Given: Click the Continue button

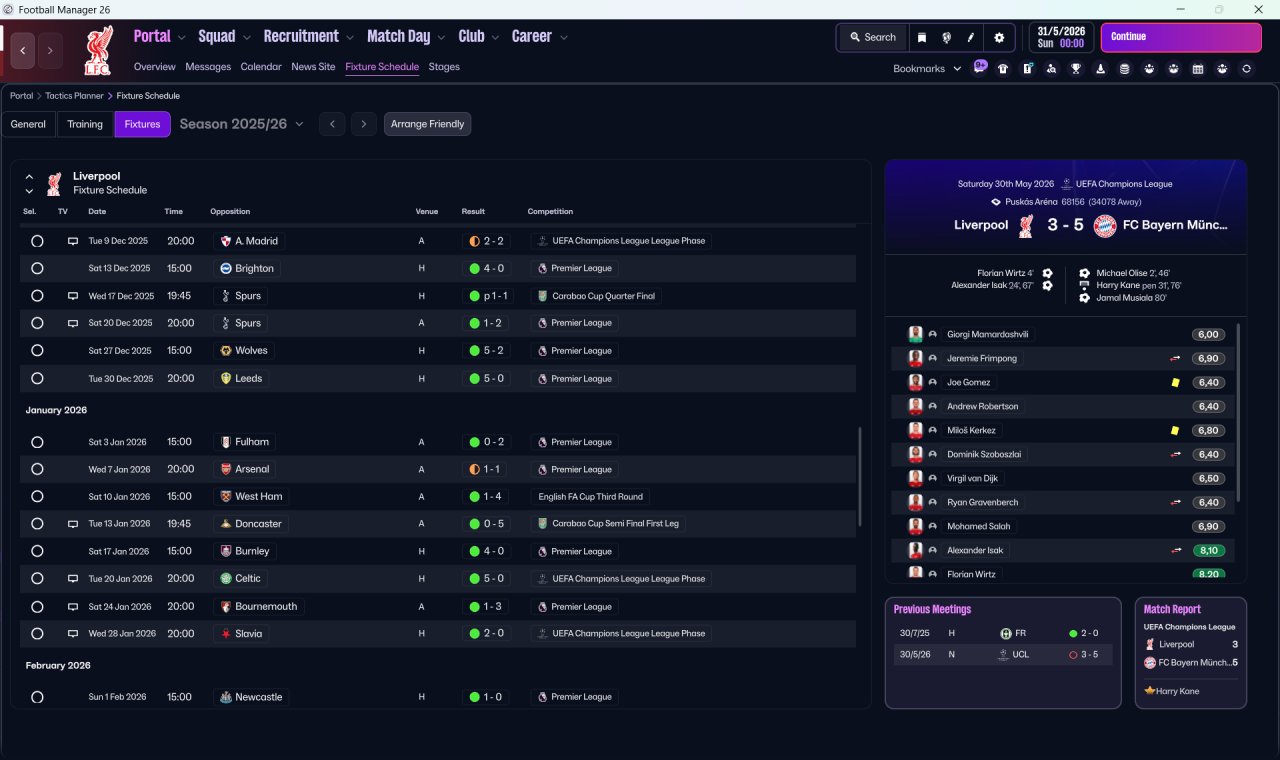Looking at the screenshot, I should click(1181, 37).
